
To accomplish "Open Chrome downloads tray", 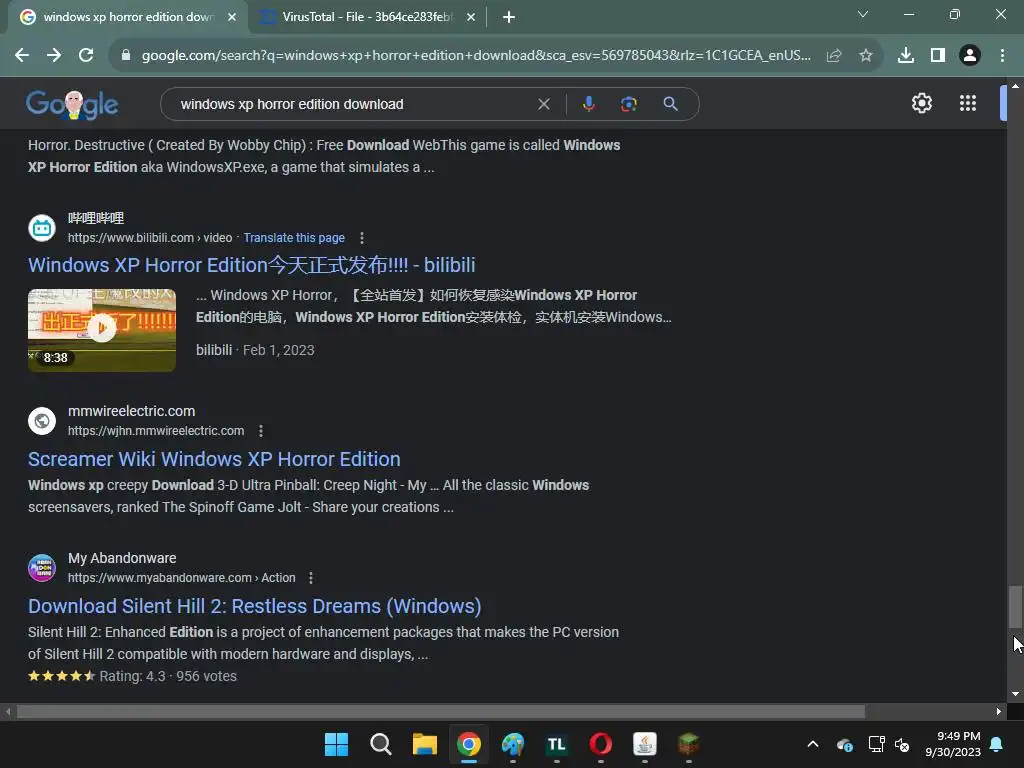I will 906,56.
